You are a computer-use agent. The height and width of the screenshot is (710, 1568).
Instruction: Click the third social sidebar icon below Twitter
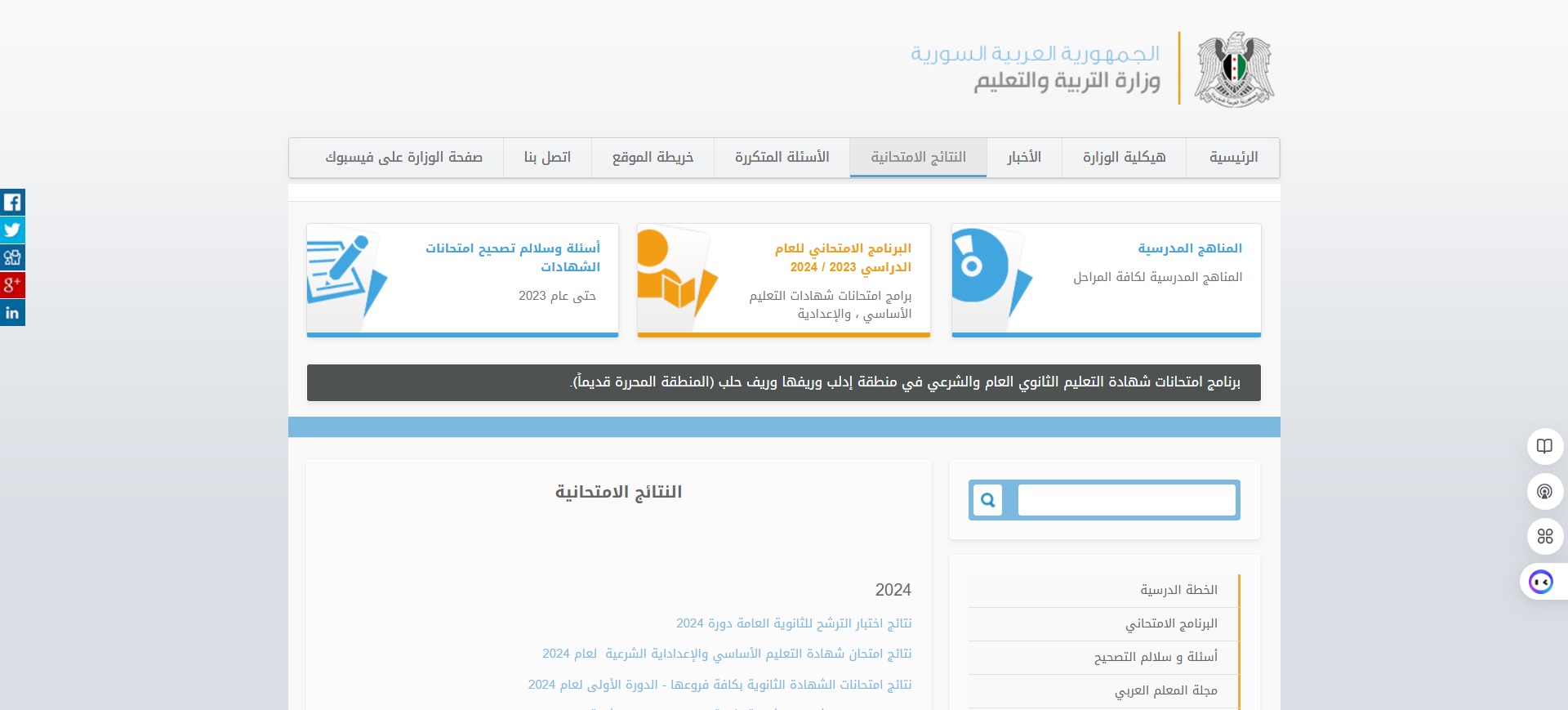(x=12, y=257)
